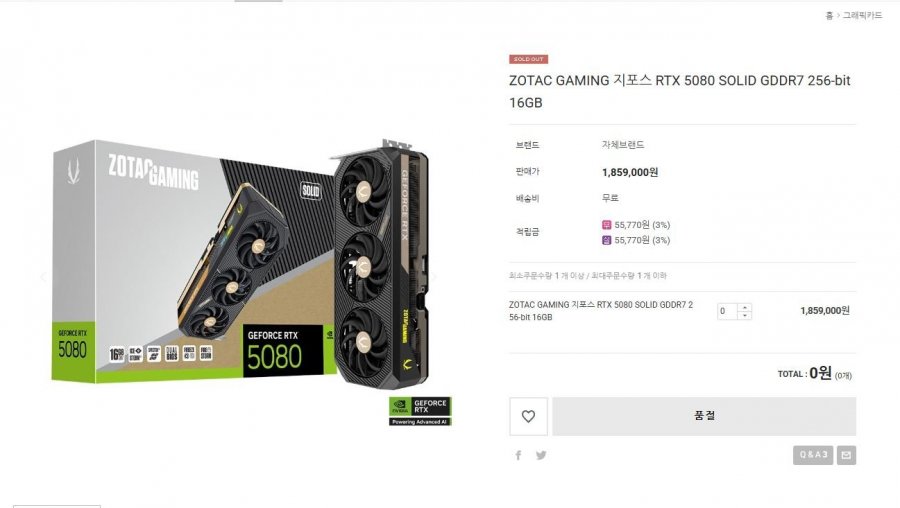
Task: Click the NVIDIA GeForce RTX badge
Action: pyautogui.click(x=420, y=411)
